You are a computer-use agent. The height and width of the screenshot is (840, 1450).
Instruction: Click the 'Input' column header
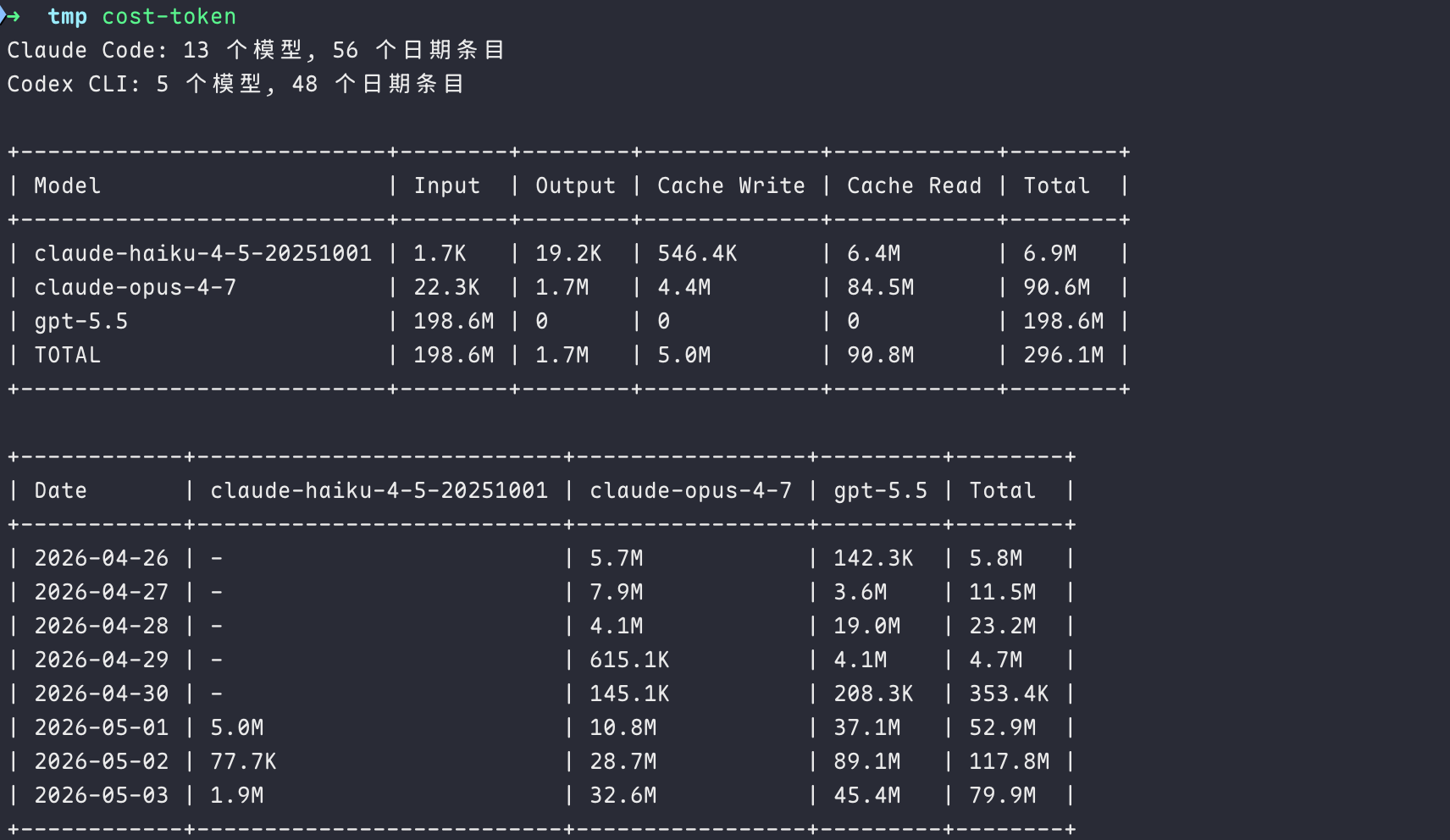[447, 185]
